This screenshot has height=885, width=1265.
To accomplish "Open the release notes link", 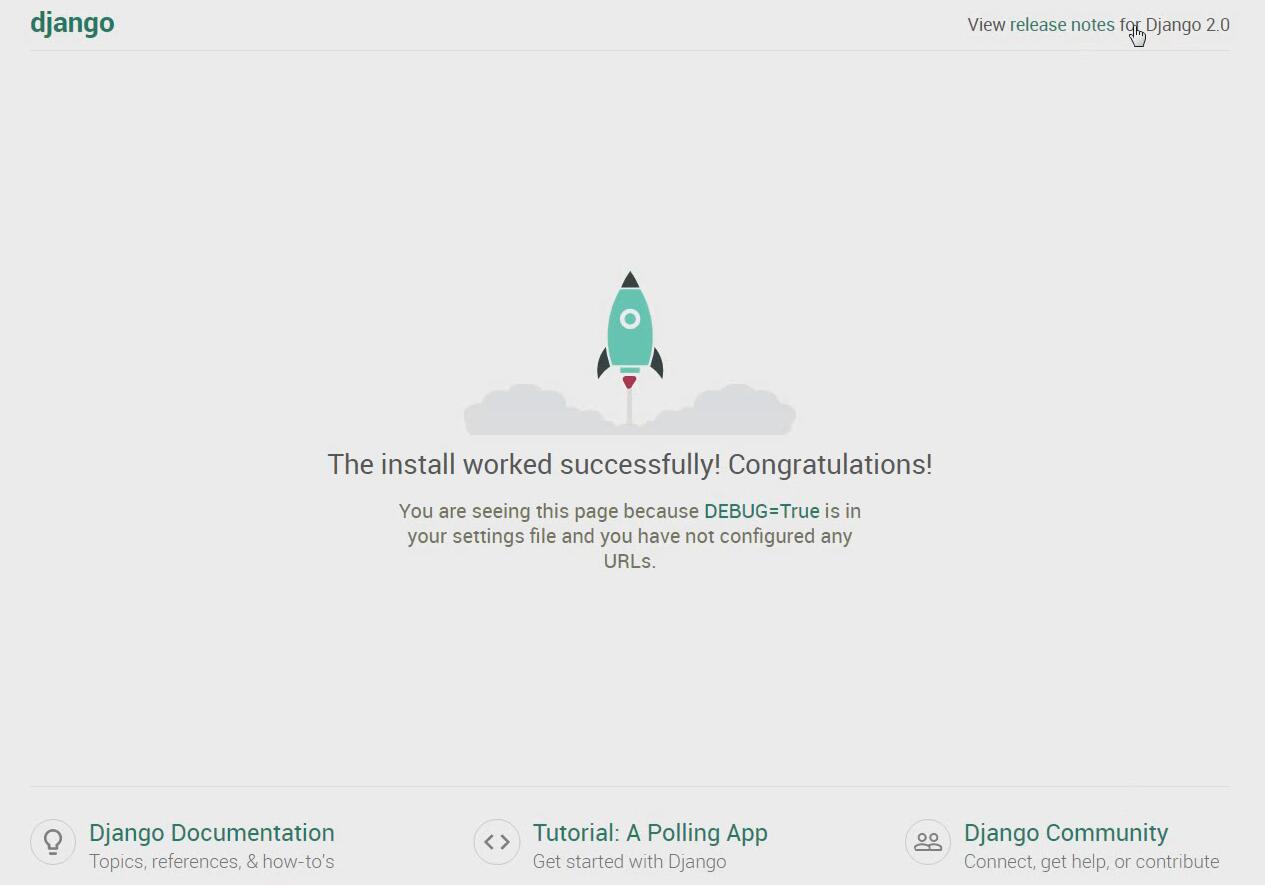I will tap(1062, 25).
